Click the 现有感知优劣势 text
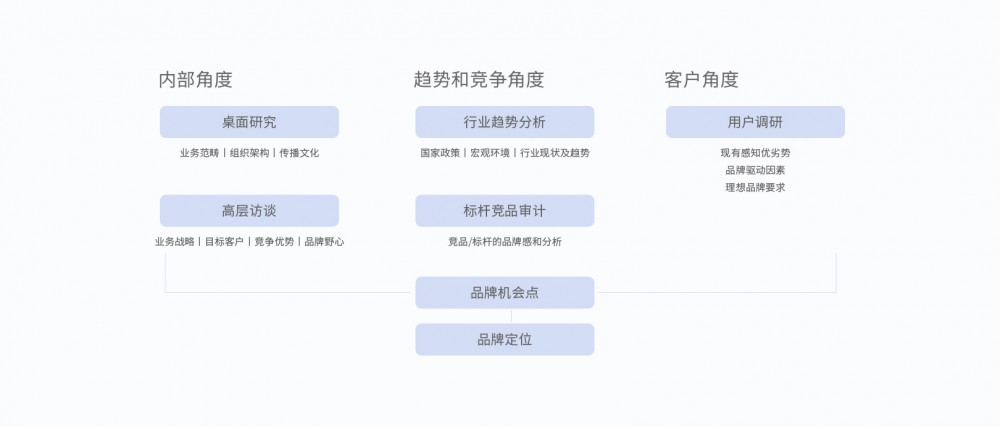1000x427 pixels. click(755, 153)
